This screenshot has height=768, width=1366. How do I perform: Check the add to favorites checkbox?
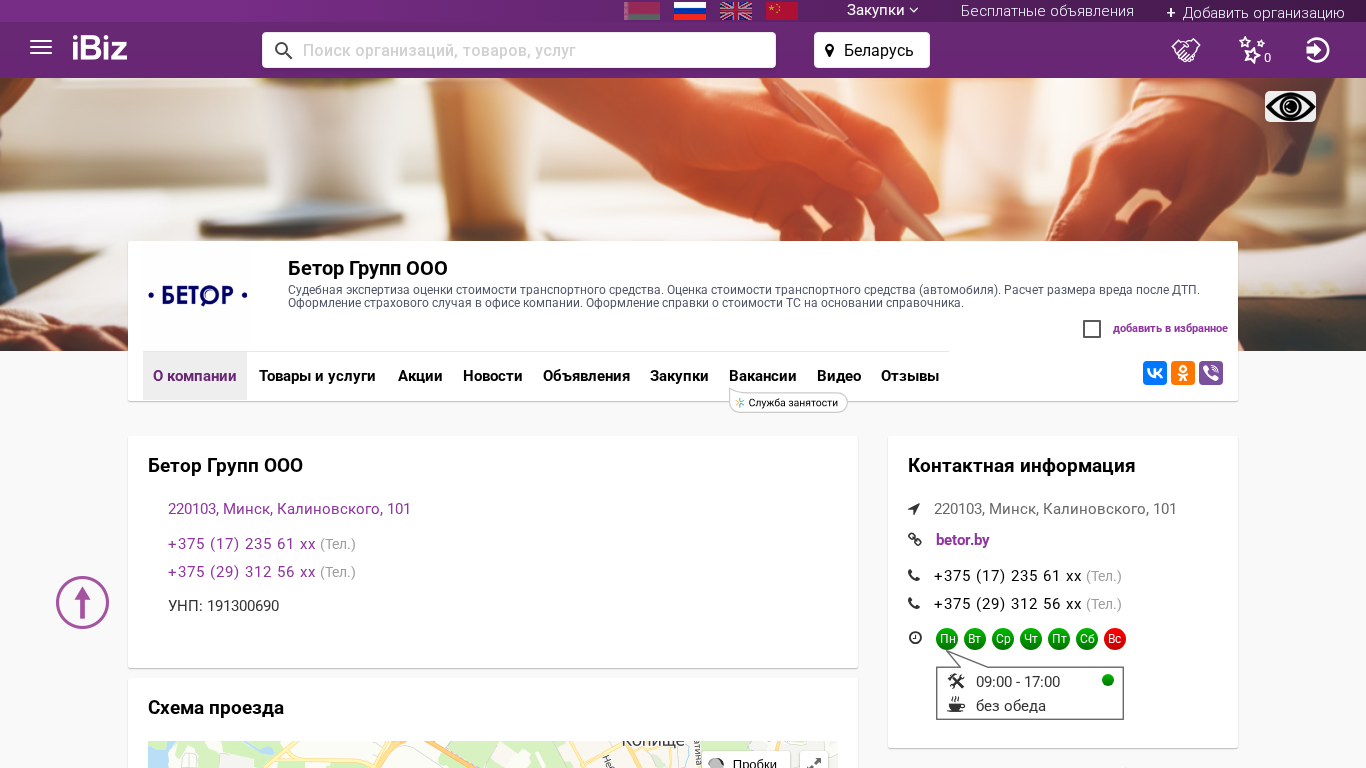click(x=1092, y=329)
